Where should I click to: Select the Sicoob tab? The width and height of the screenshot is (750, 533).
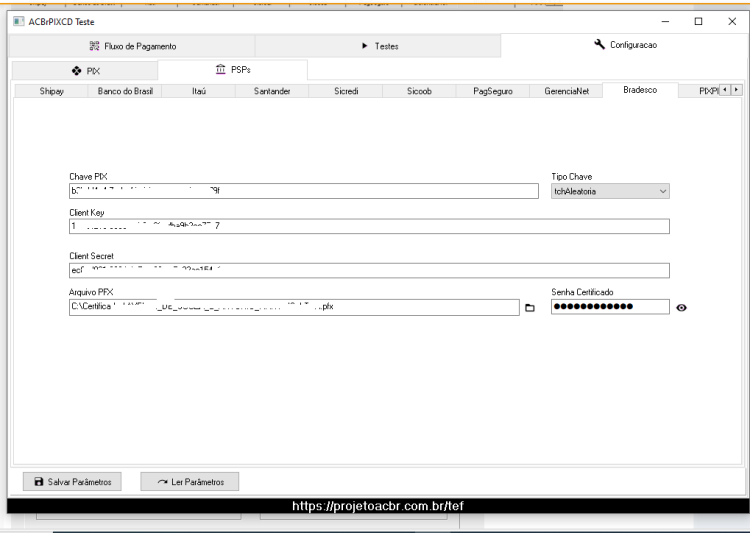pyautogui.click(x=419, y=91)
